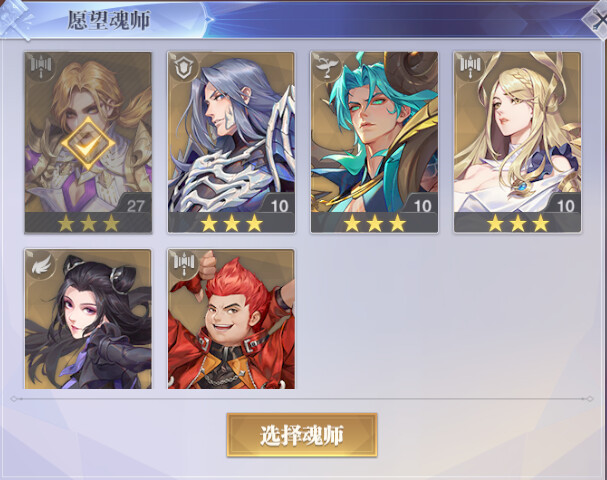
Task: Select the teal-haired horned hero card
Action: coord(374,142)
